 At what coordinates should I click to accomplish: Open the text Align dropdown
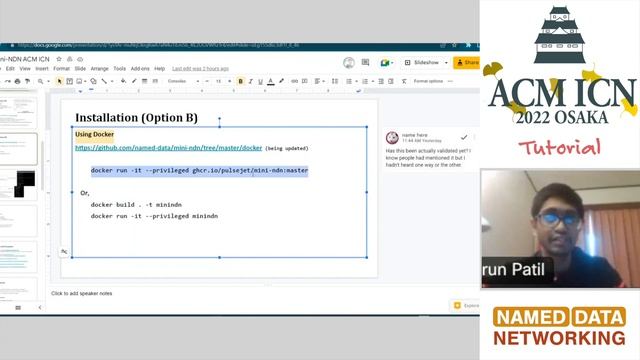pos(319,81)
